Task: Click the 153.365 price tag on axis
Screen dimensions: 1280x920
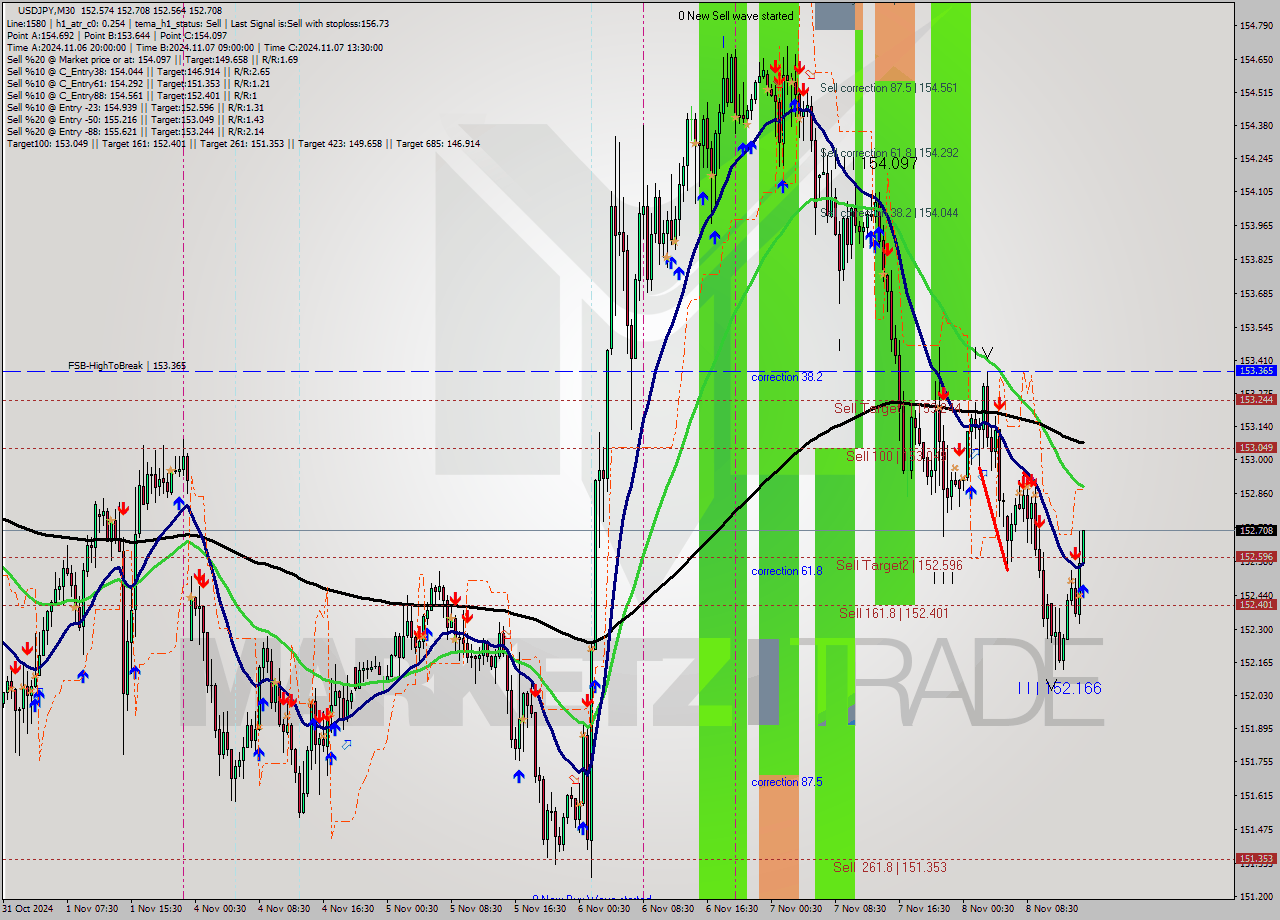Action: [1256, 370]
